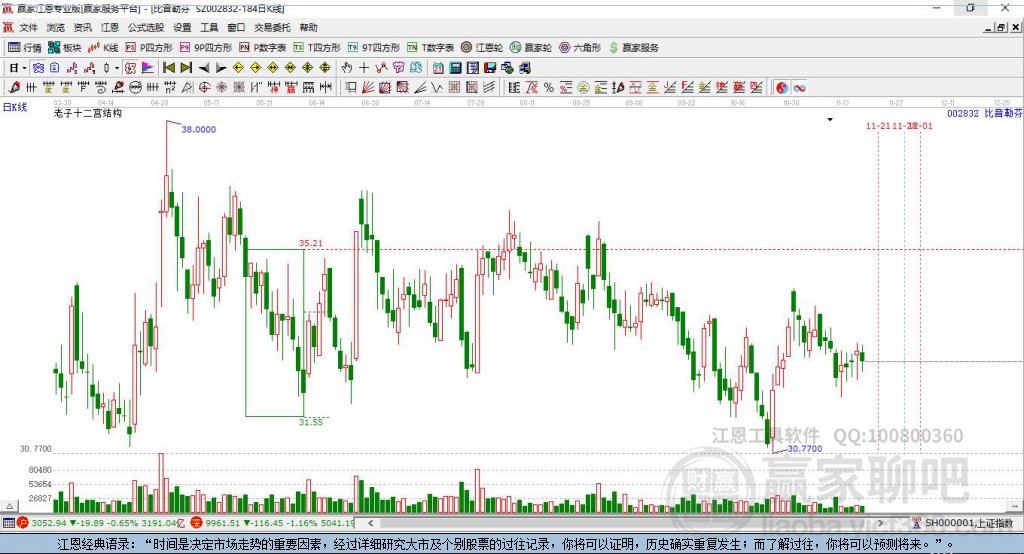Viewport: 1024px width, 554px height.
Task: Open the P四方形 square tool
Action: (149, 48)
